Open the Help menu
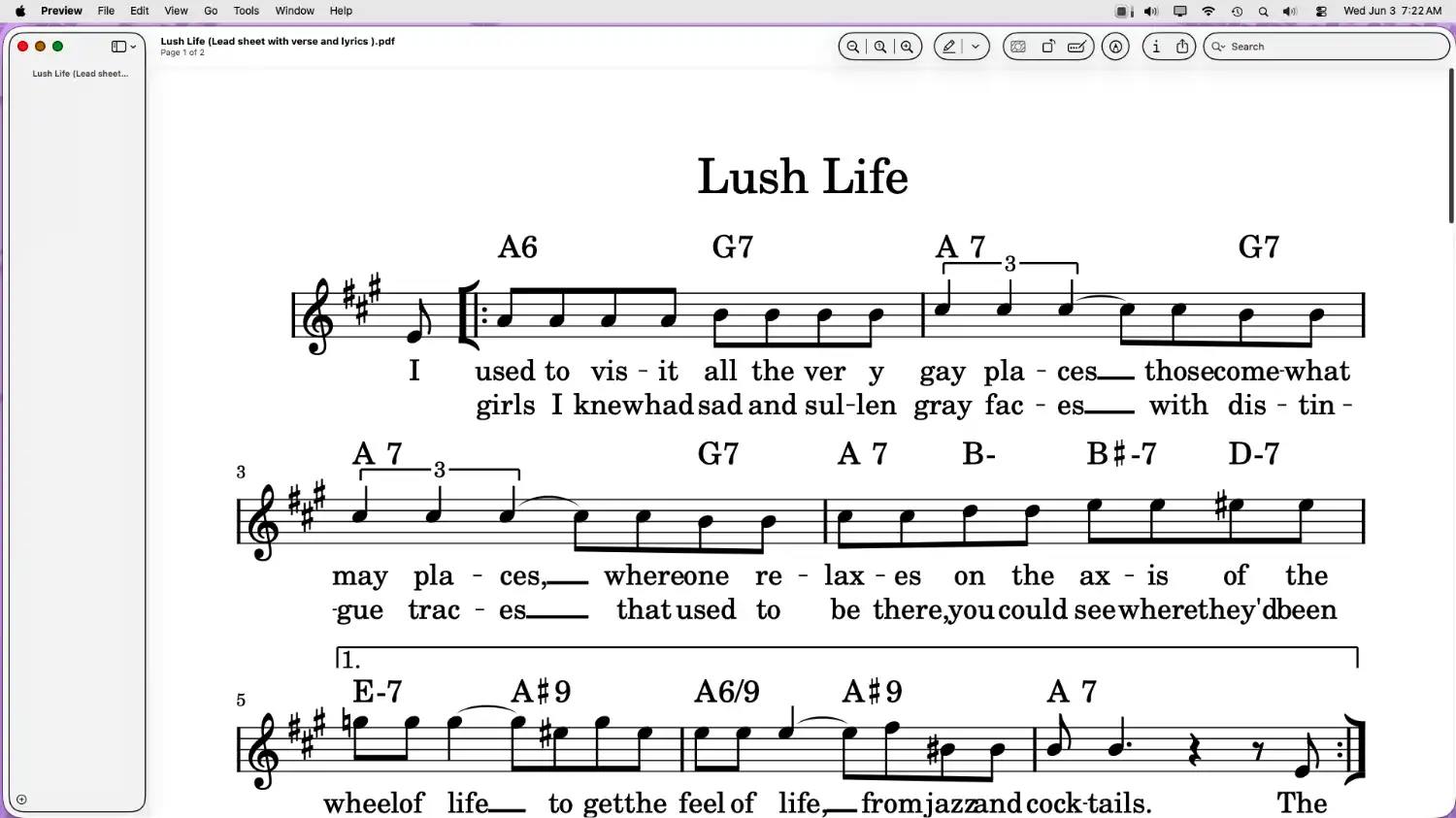The height and width of the screenshot is (818, 1456). (x=341, y=11)
